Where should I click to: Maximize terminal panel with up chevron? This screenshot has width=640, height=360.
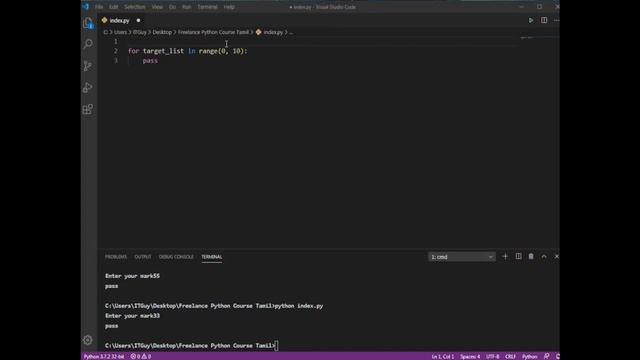544,257
